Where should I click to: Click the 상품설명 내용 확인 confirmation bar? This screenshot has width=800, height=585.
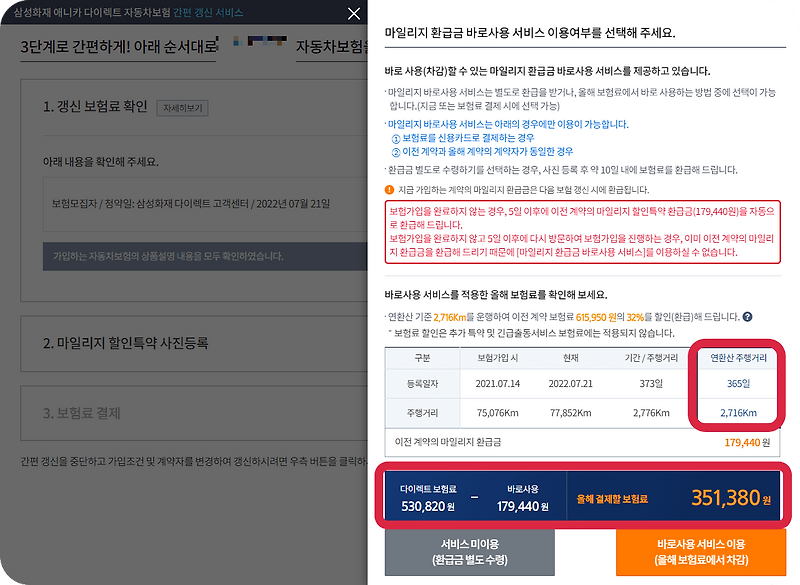coord(205,256)
